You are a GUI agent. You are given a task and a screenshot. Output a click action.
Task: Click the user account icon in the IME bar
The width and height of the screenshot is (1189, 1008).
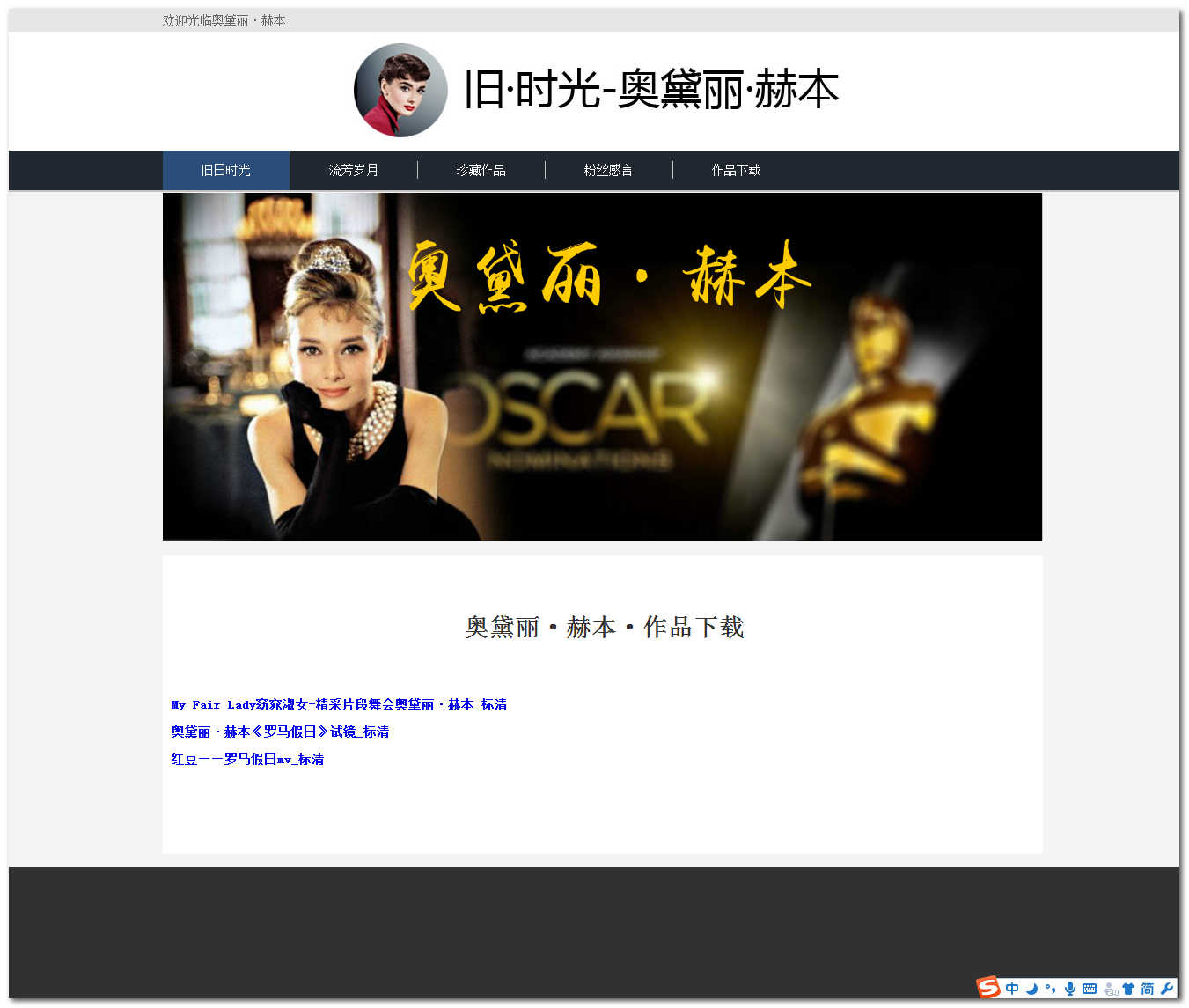click(1111, 989)
